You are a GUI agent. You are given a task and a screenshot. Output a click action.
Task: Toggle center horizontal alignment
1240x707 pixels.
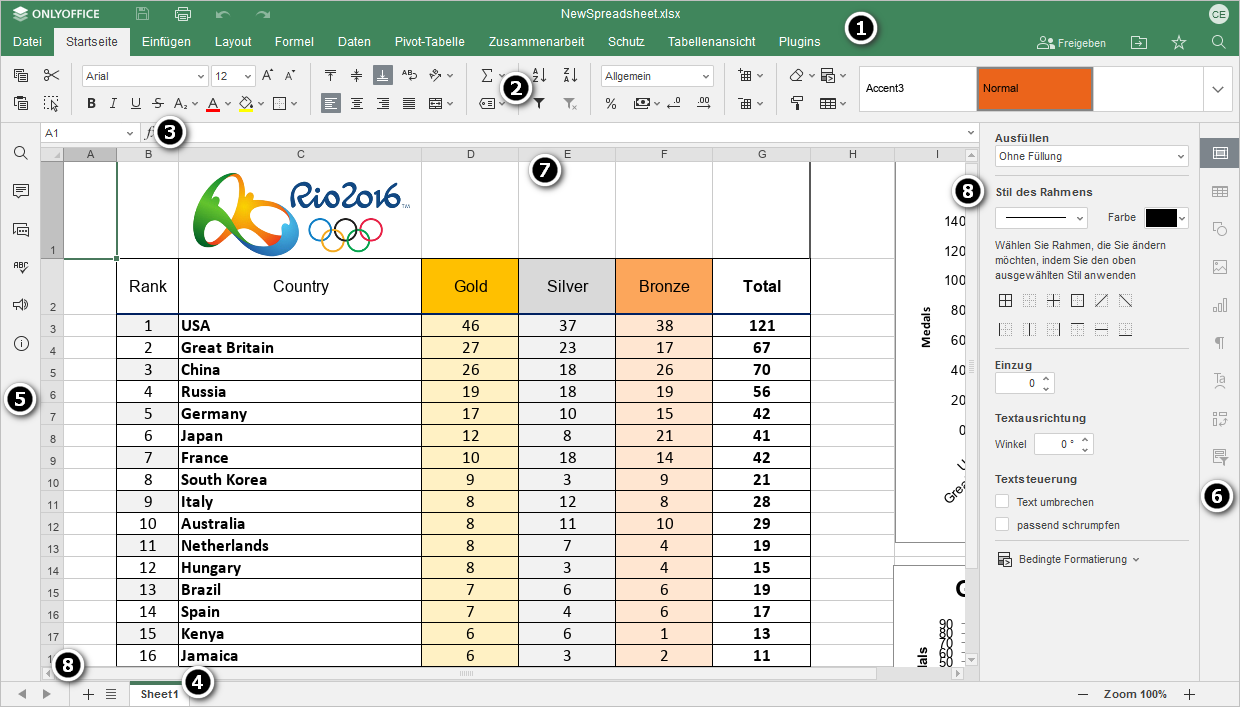[x=357, y=103]
